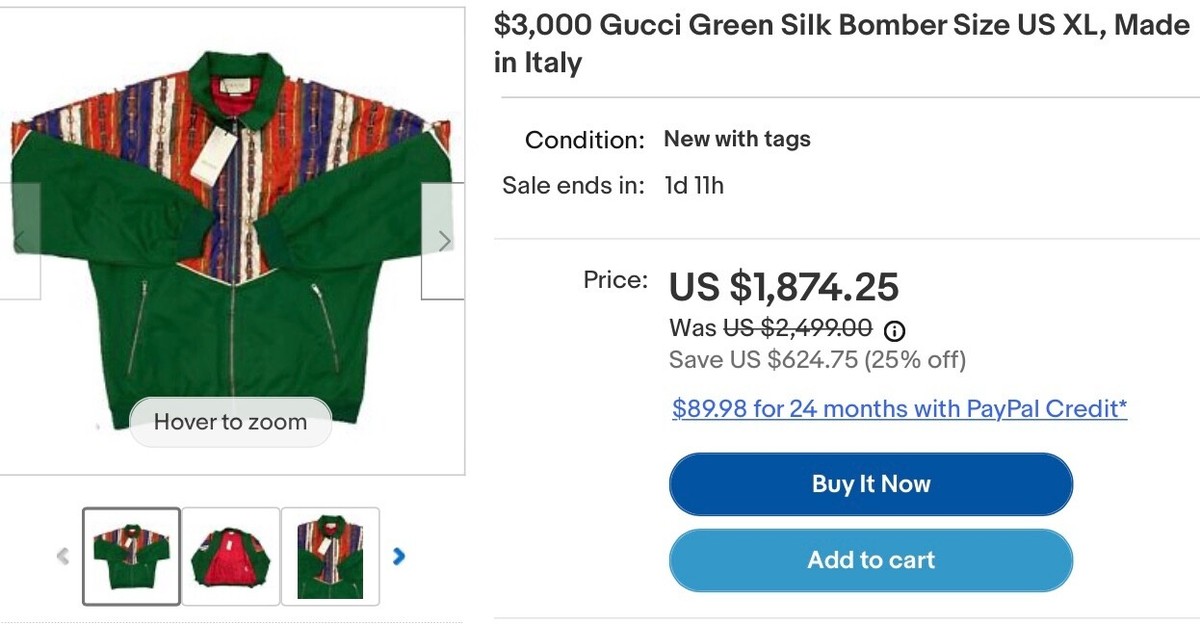Click the struck-through US $2,499.00 price
The height and width of the screenshot is (624, 1200).
(x=797, y=328)
